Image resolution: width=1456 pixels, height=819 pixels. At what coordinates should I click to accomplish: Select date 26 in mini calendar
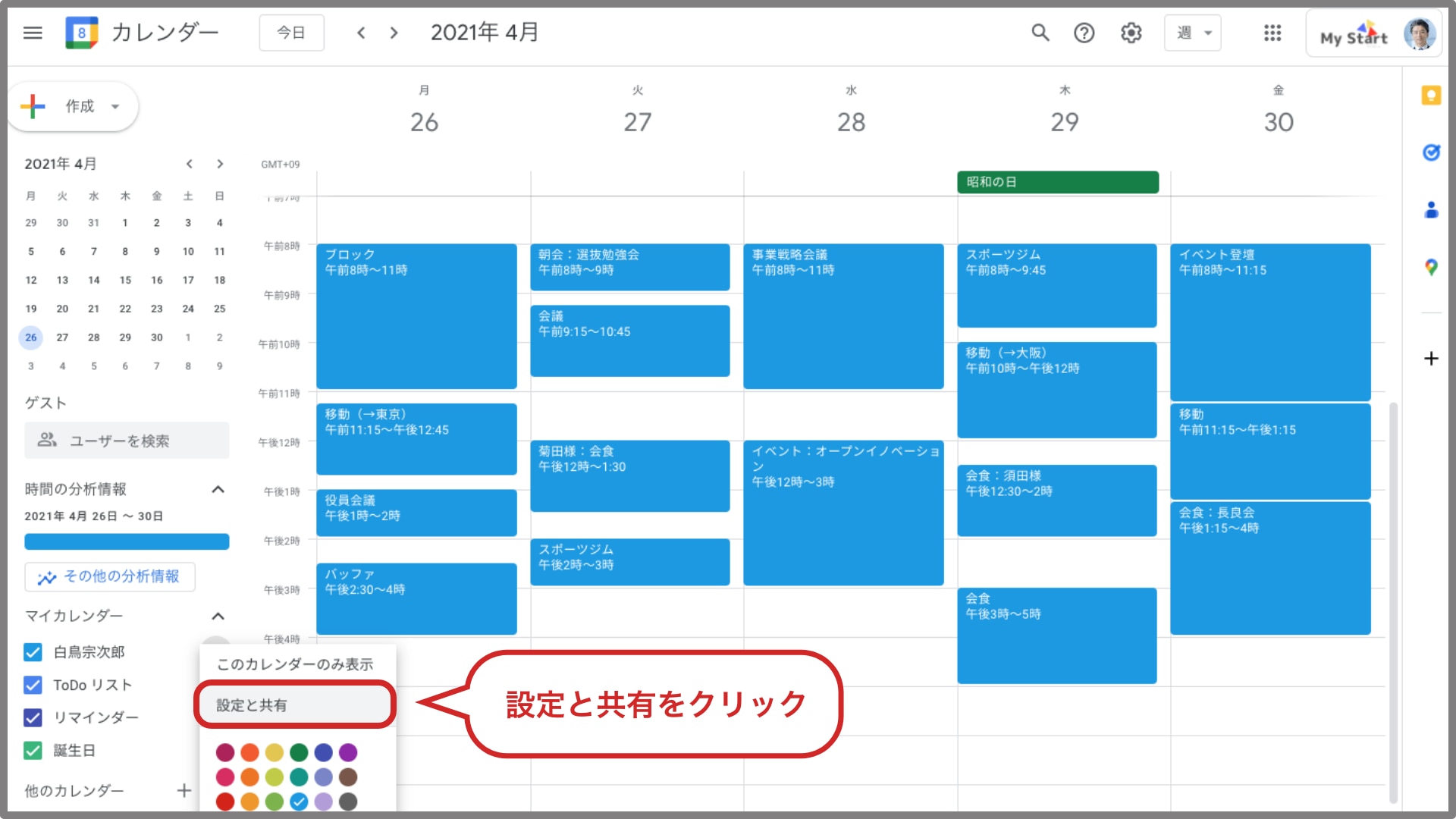click(31, 337)
